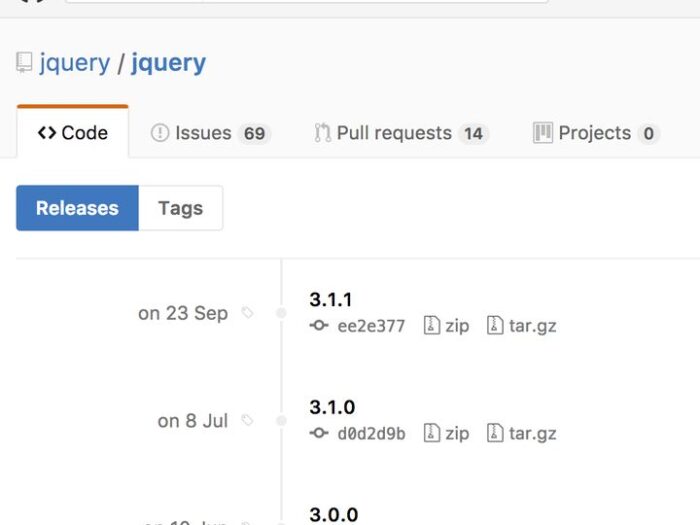Open the 3.1.0 release title
Image resolution: width=700 pixels, height=525 pixels.
click(332, 407)
